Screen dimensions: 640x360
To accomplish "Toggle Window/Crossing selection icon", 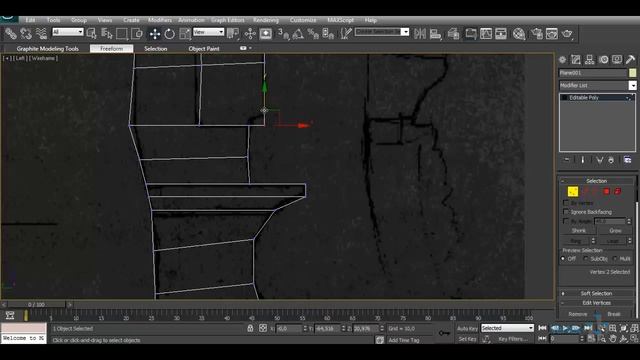I will point(137,34).
